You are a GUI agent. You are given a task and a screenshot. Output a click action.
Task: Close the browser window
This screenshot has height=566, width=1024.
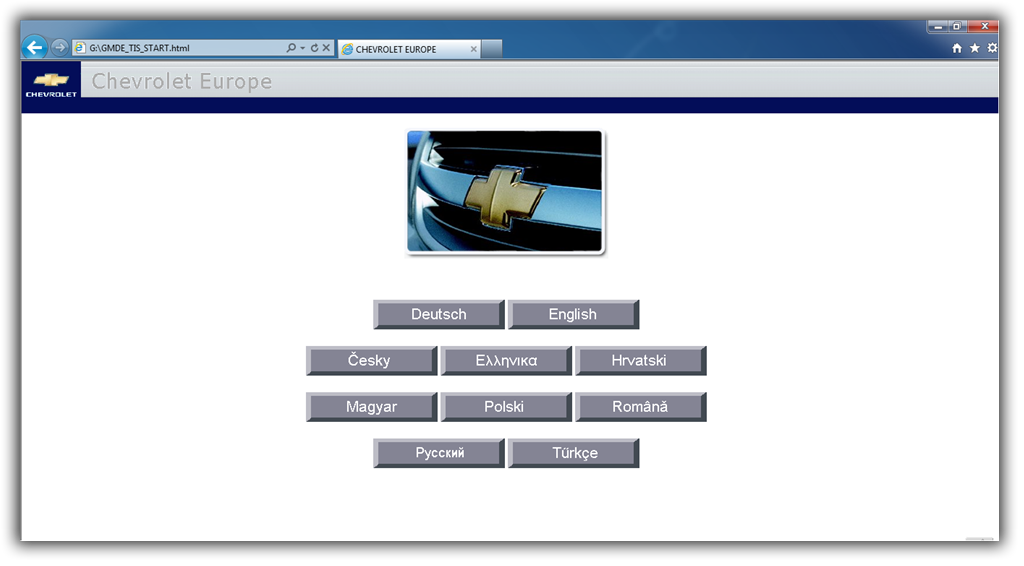984,26
